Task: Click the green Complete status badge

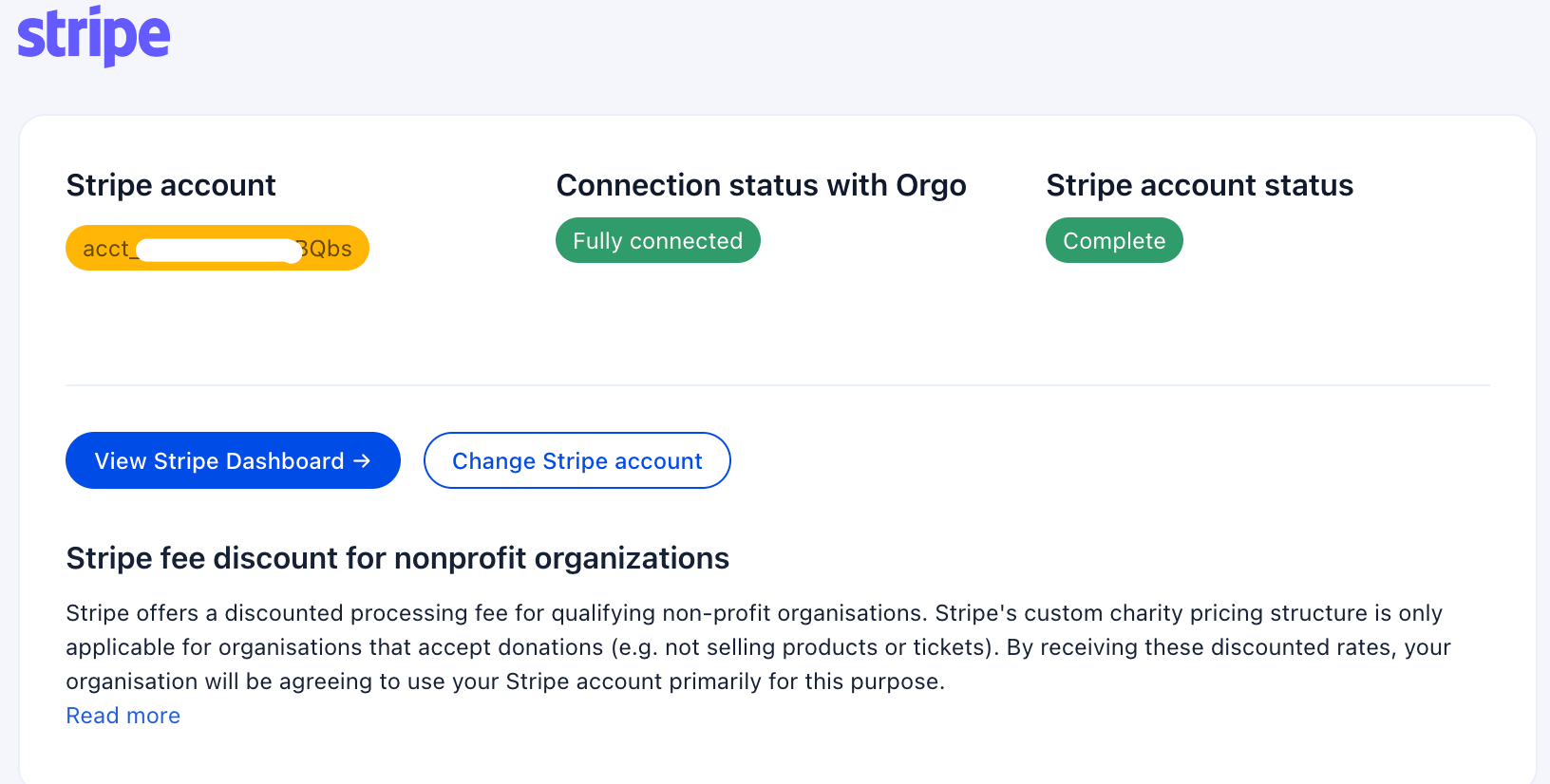Action: [x=1113, y=241]
